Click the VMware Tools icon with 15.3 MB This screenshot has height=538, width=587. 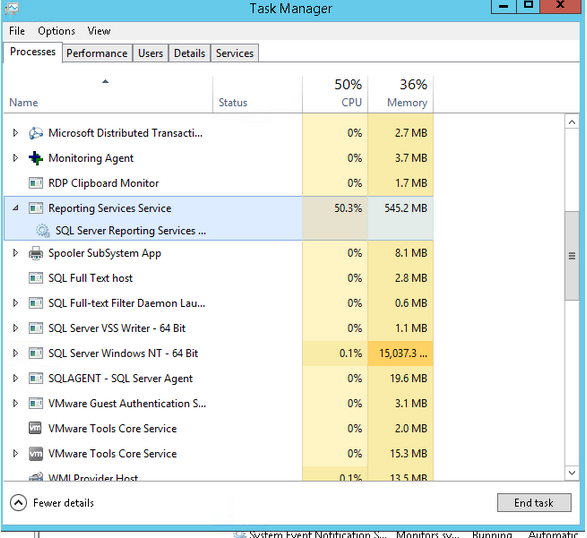tap(36, 454)
